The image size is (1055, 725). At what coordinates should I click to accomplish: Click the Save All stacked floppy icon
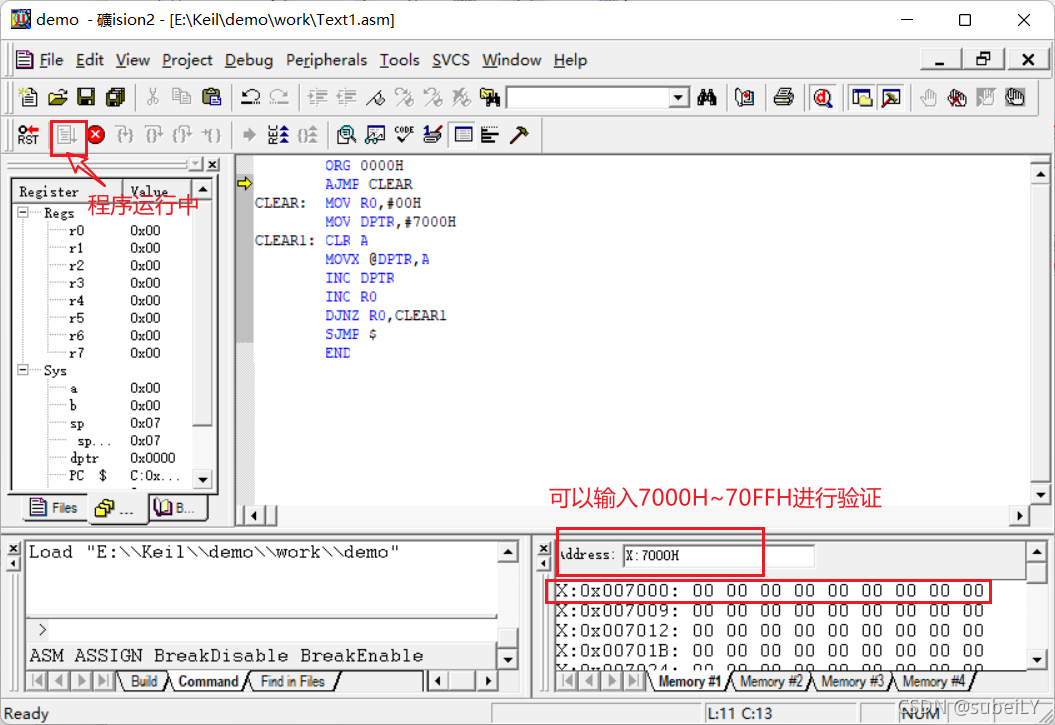coord(116,98)
